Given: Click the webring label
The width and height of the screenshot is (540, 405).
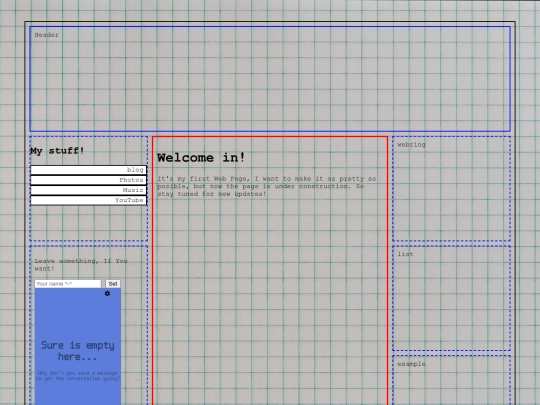Looking at the screenshot, I should click(412, 145).
